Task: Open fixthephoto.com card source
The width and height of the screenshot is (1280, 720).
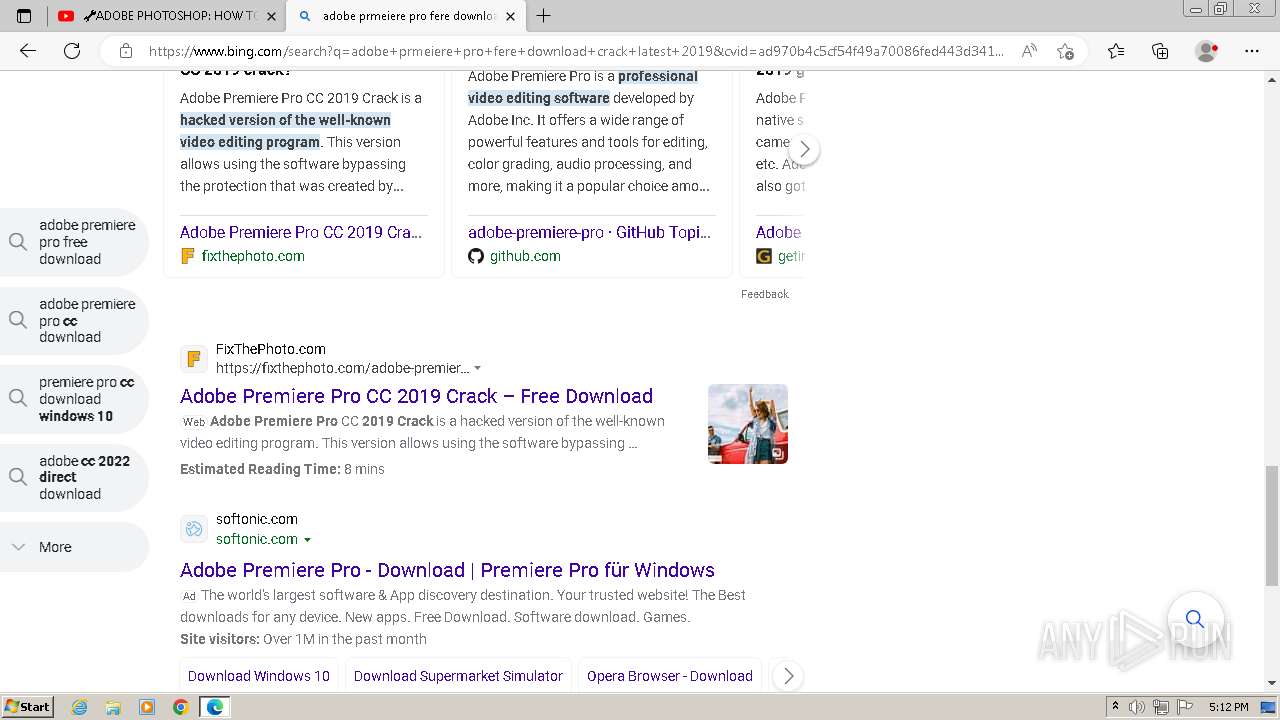Action: tap(253, 256)
